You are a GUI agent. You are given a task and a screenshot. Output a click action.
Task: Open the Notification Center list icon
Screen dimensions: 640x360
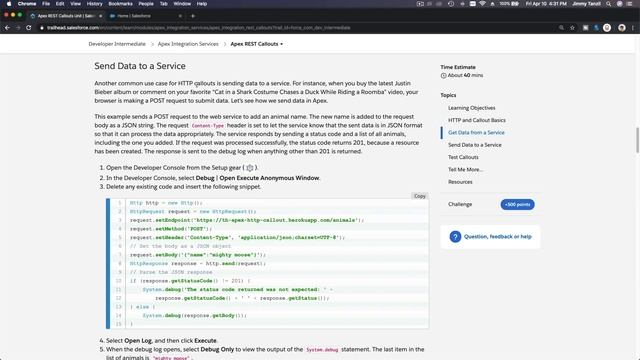[x=629, y=4]
